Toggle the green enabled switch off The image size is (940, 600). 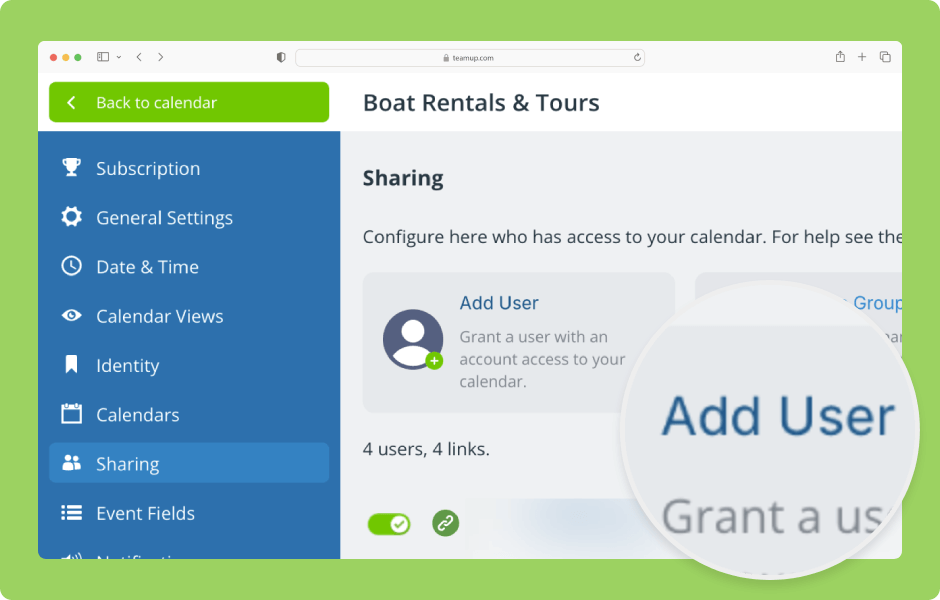[x=388, y=523]
